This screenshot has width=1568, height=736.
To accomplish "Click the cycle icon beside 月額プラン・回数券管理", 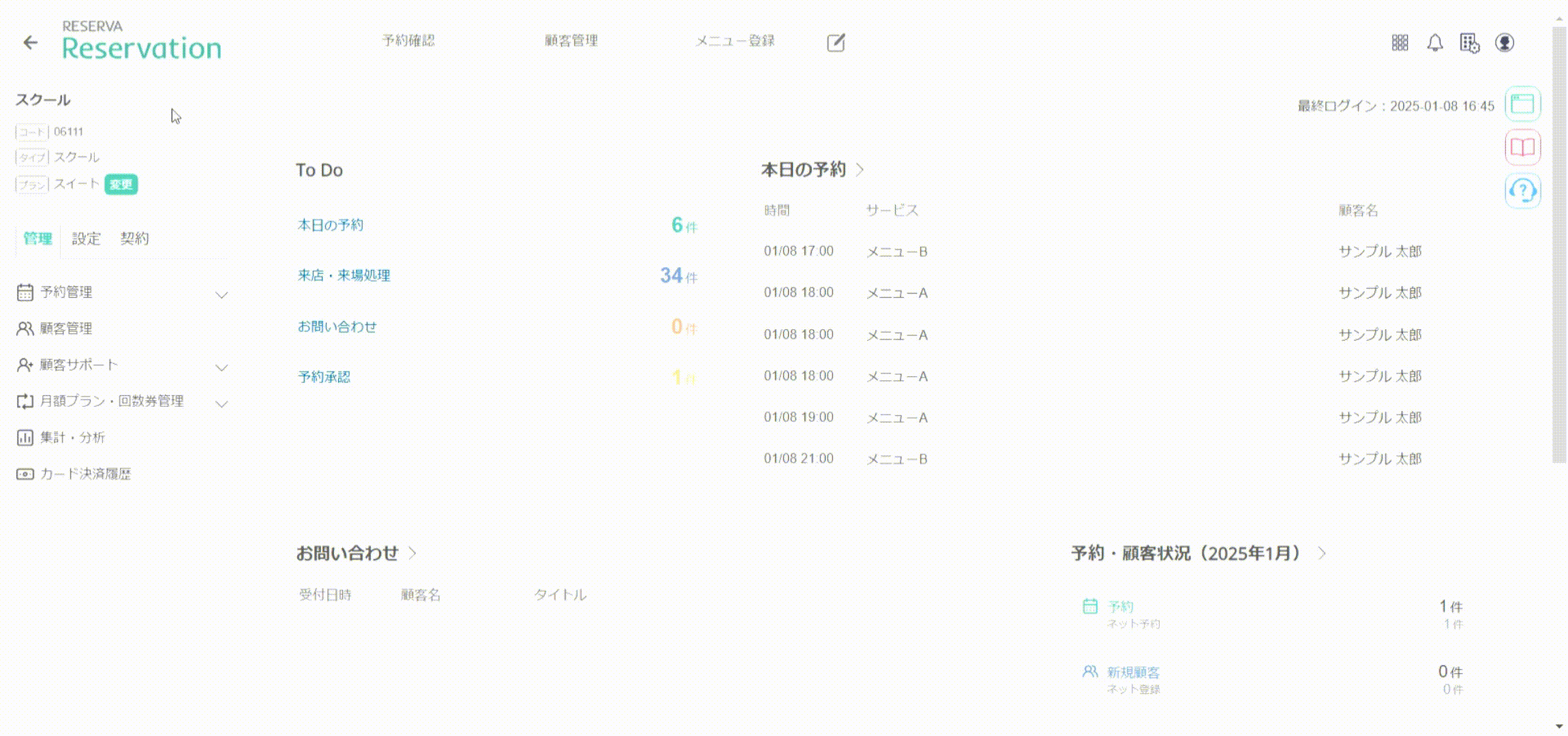I will [25, 401].
